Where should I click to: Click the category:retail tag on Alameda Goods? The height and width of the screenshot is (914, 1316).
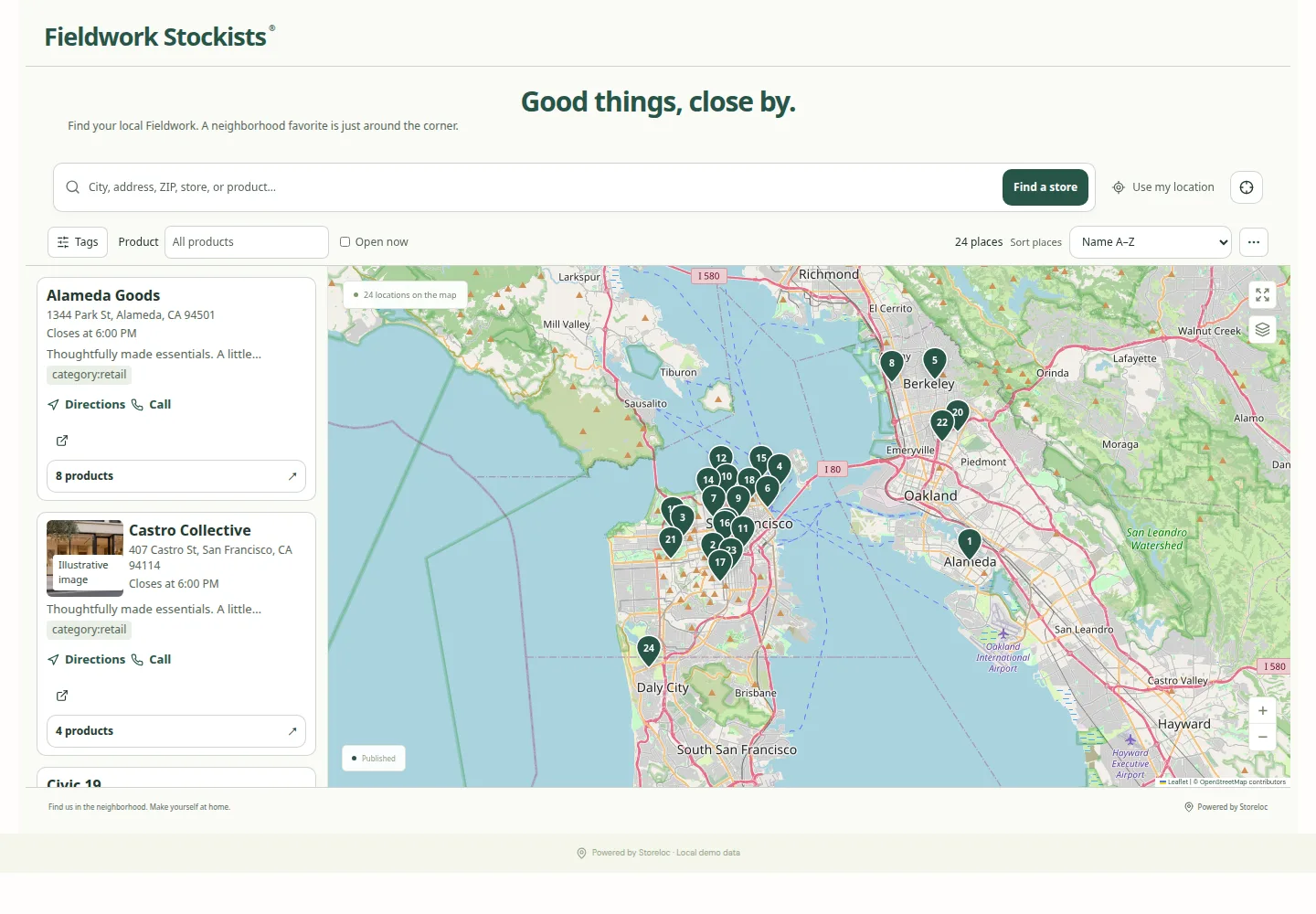89,375
